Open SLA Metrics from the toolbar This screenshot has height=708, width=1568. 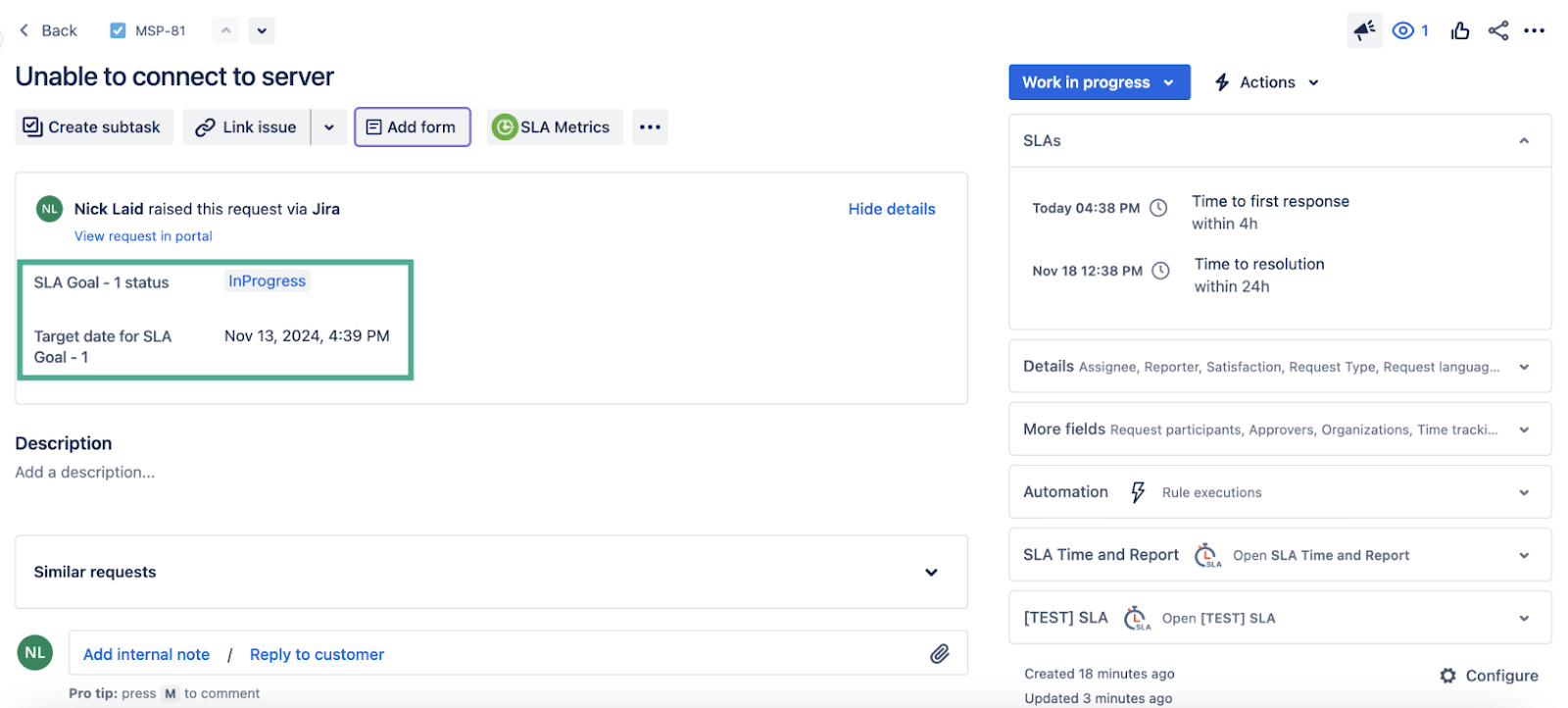(x=554, y=127)
